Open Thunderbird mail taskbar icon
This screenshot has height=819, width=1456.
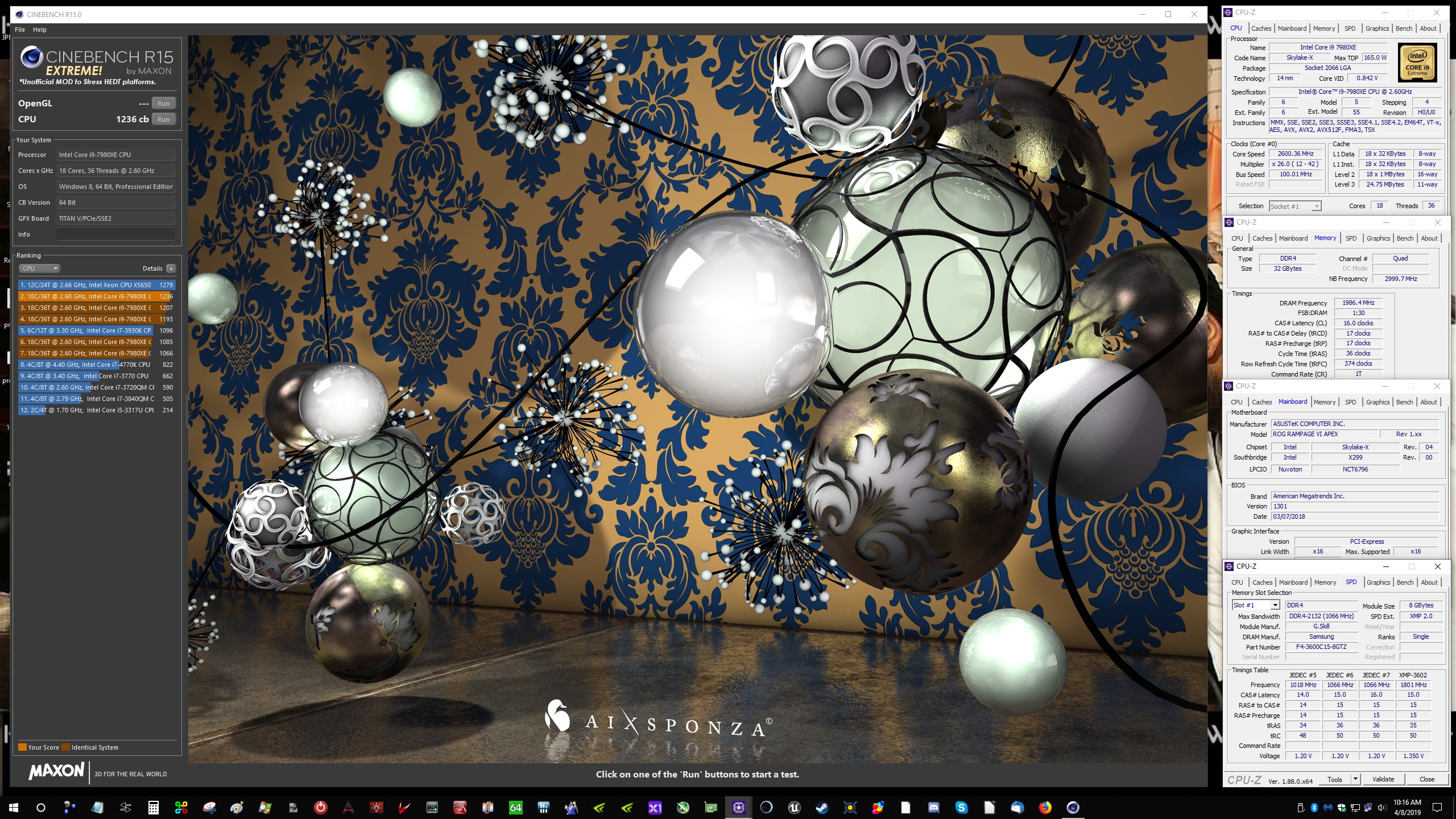coord(1017,807)
